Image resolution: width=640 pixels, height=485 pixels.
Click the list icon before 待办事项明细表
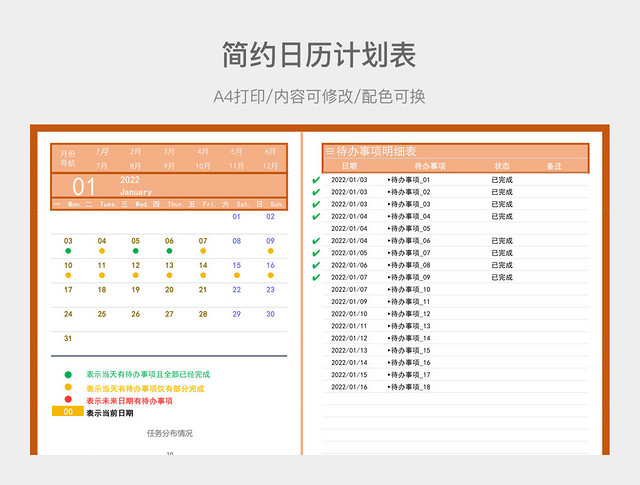(x=330, y=151)
